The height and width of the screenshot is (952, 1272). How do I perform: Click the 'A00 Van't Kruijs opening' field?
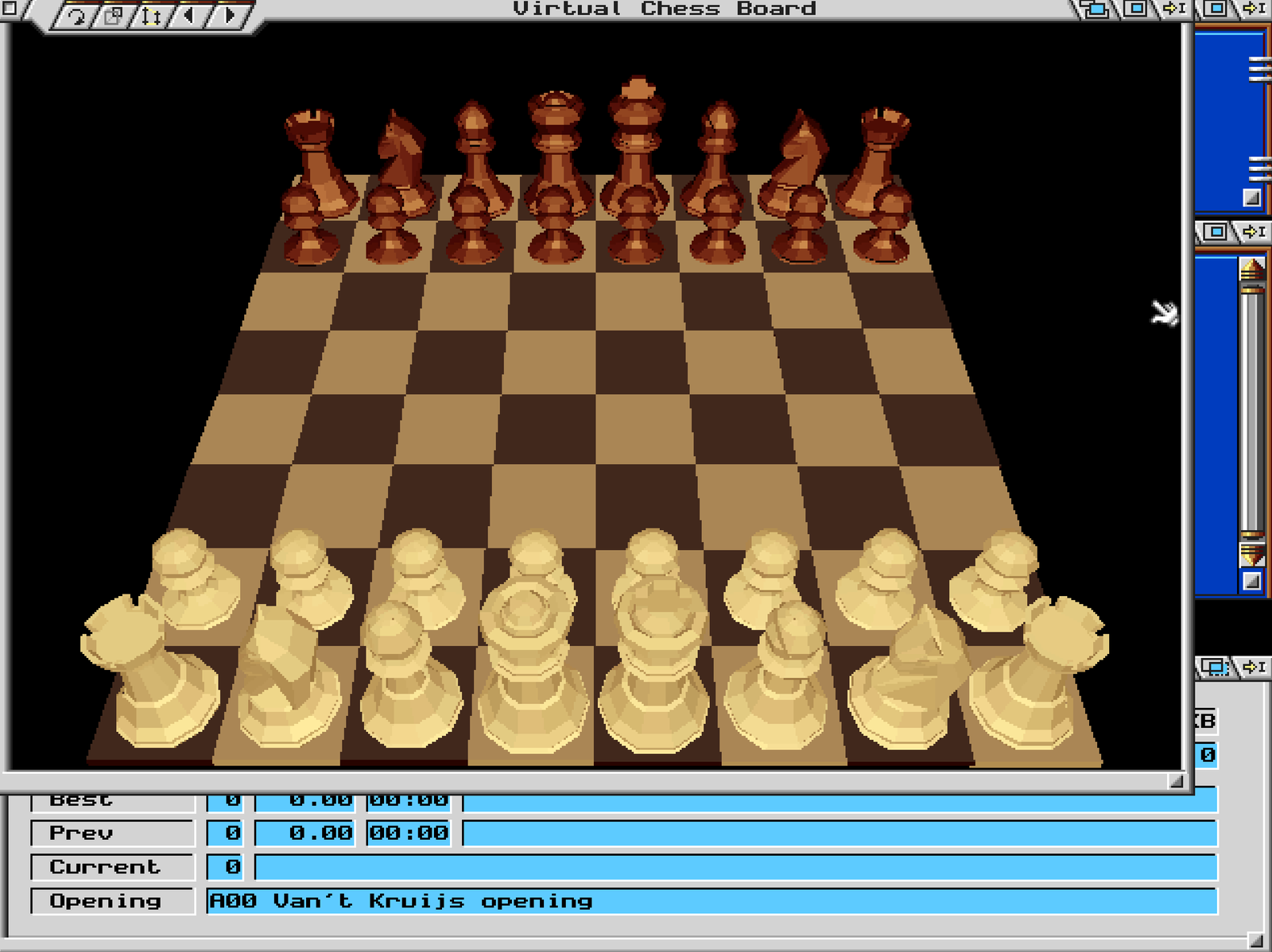[712, 901]
